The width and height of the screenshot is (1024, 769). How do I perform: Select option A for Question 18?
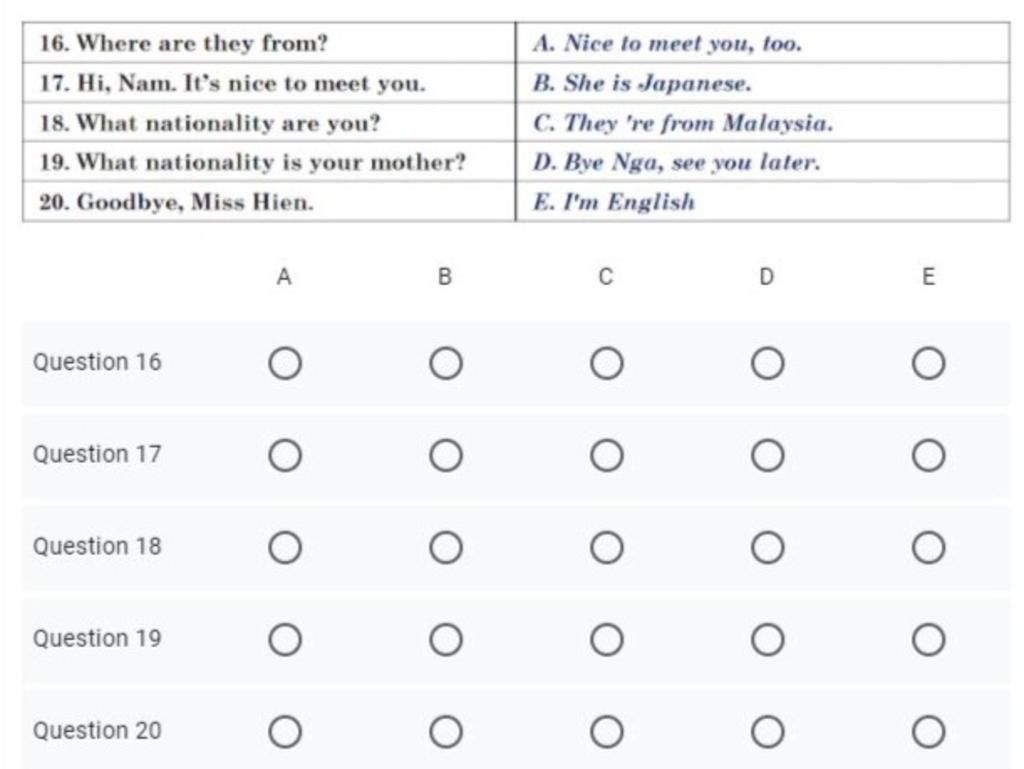tap(284, 548)
